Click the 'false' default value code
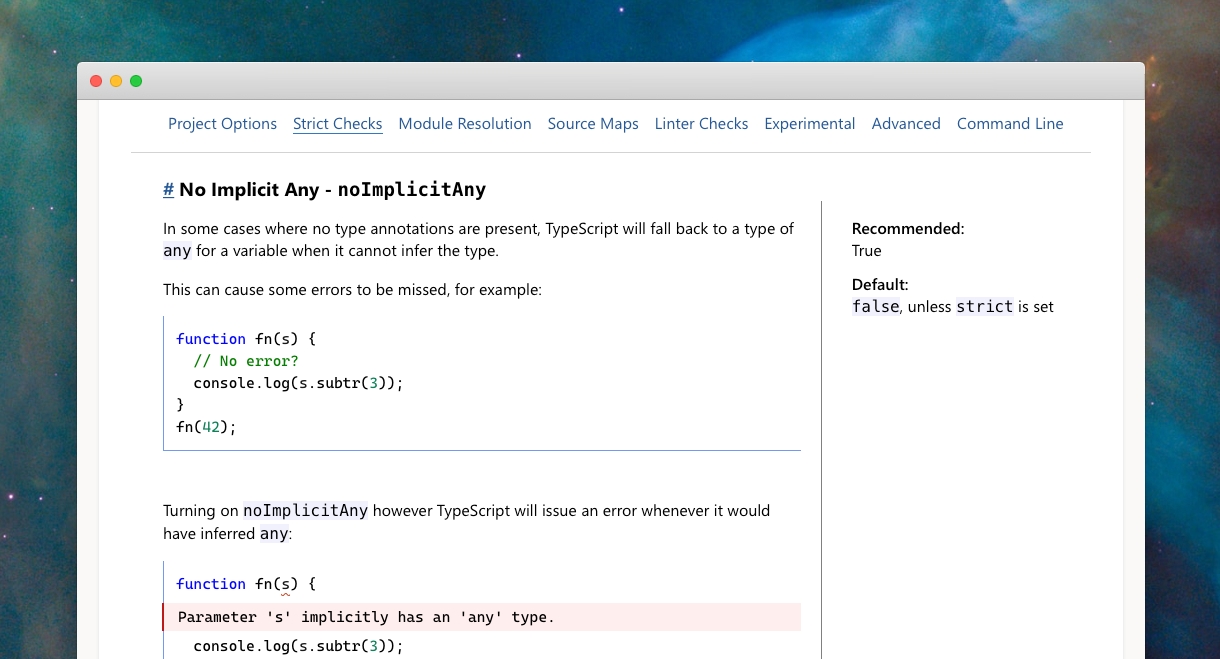Image resolution: width=1220 pixels, height=659 pixels. (x=876, y=307)
